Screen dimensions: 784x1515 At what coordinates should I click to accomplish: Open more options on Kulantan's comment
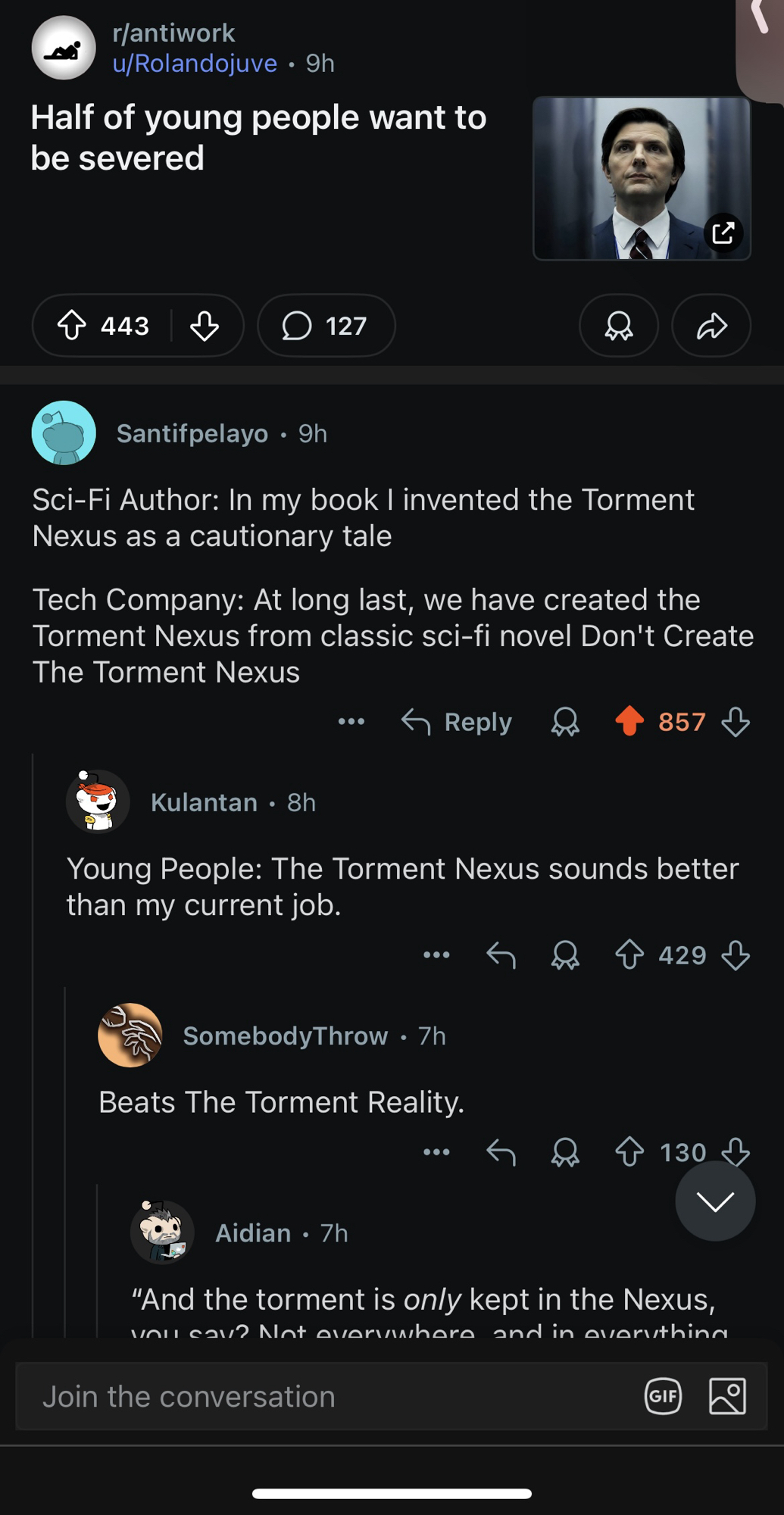click(x=436, y=955)
